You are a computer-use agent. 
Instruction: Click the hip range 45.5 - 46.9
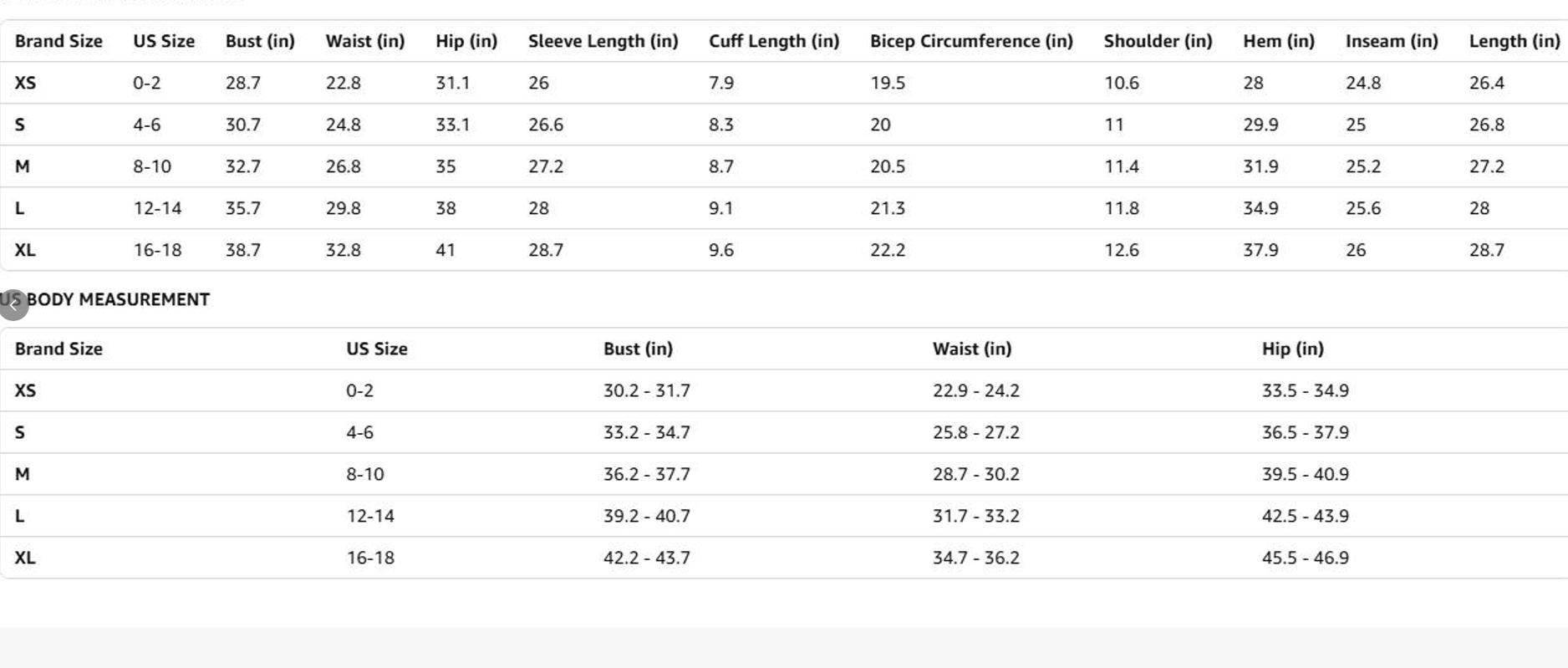pyautogui.click(x=1305, y=558)
